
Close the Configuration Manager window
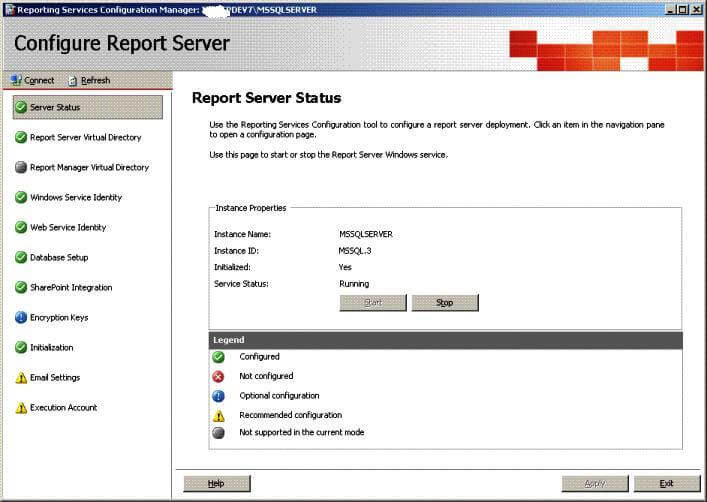696,9
